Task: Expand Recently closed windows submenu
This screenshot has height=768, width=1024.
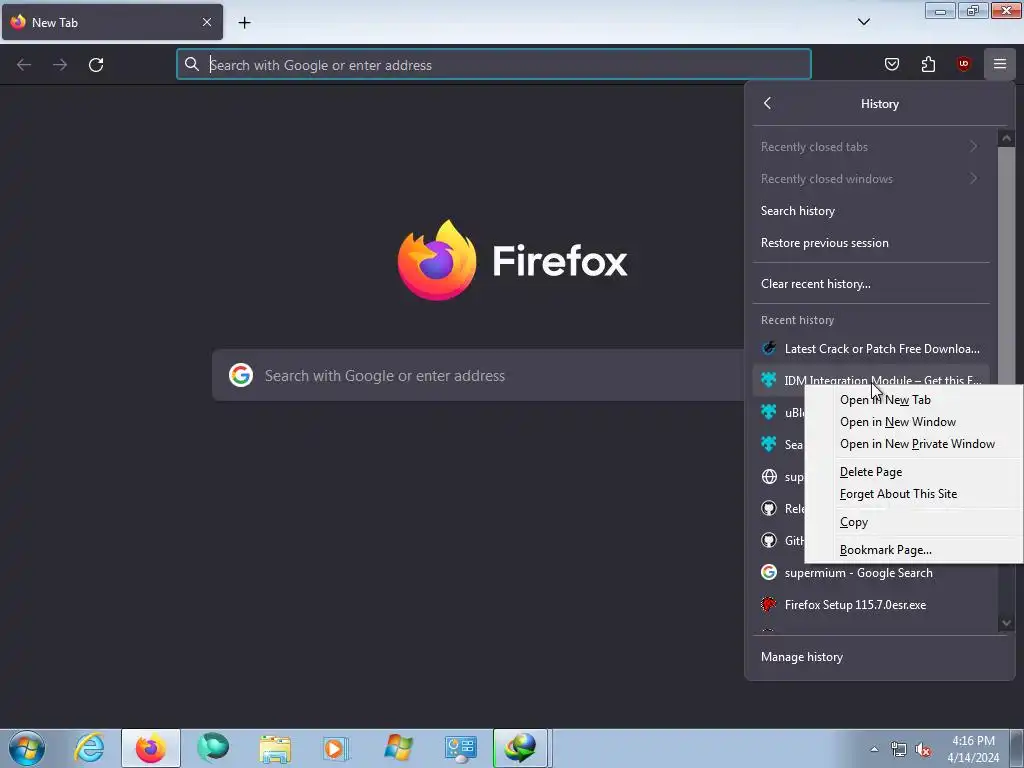Action: point(871,179)
